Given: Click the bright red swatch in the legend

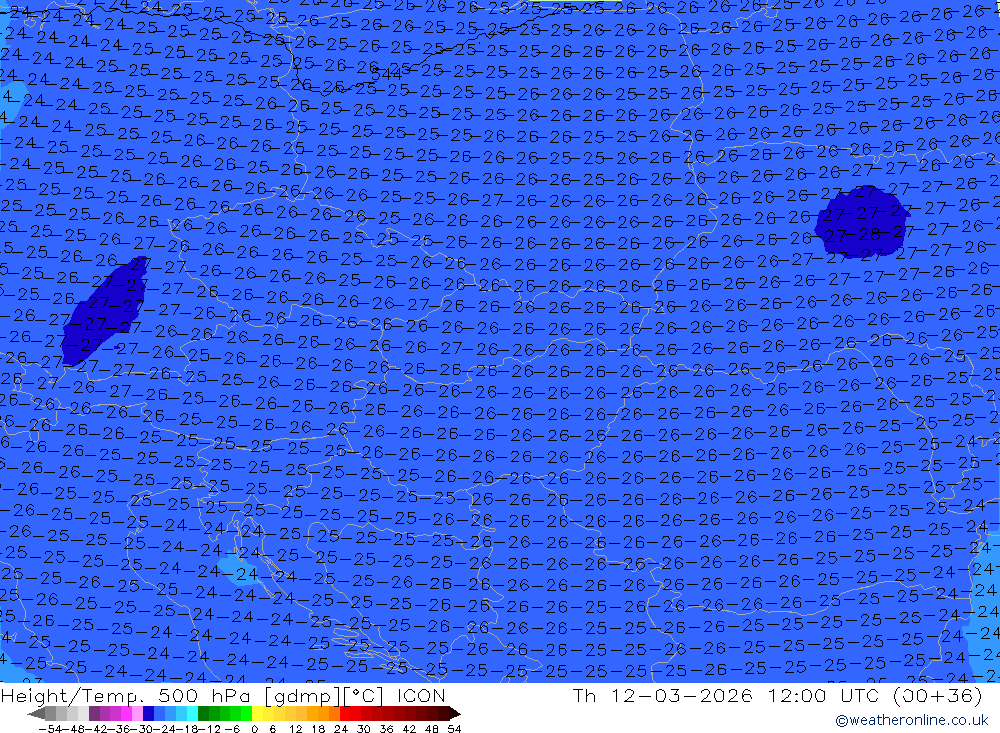Looking at the screenshot, I should click(345, 714).
